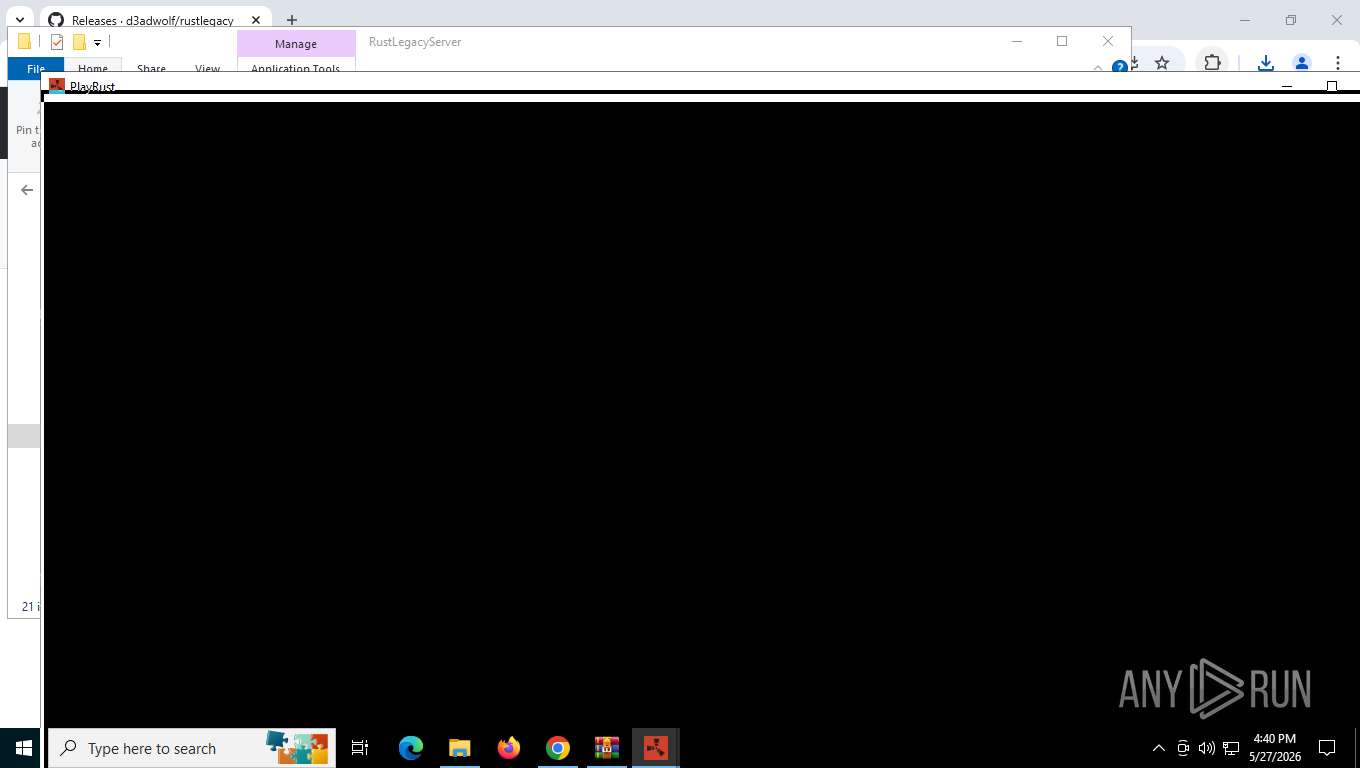Show hidden system tray icons
This screenshot has height=768, width=1360.
[1159, 748]
